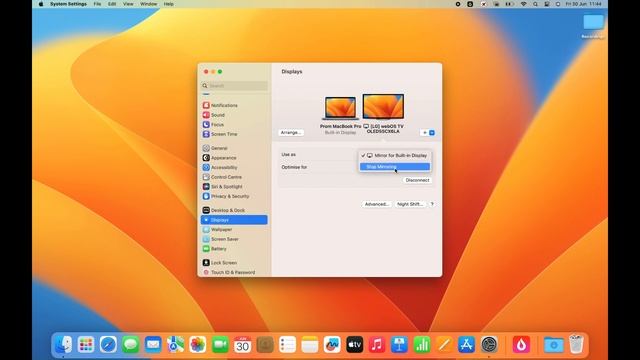This screenshot has height=360, width=640.
Task: Open Trash from the Dock
Action: (576, 344)
